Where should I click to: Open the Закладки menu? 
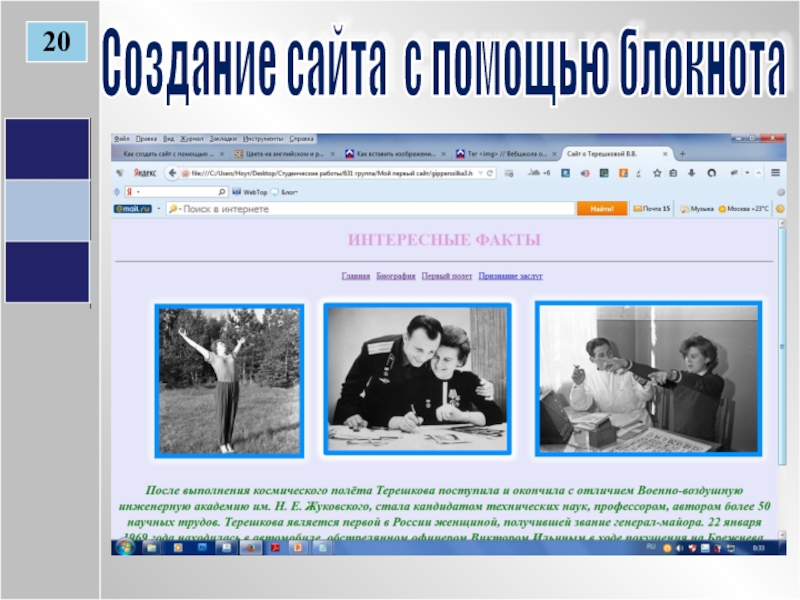tap(223, 138)
